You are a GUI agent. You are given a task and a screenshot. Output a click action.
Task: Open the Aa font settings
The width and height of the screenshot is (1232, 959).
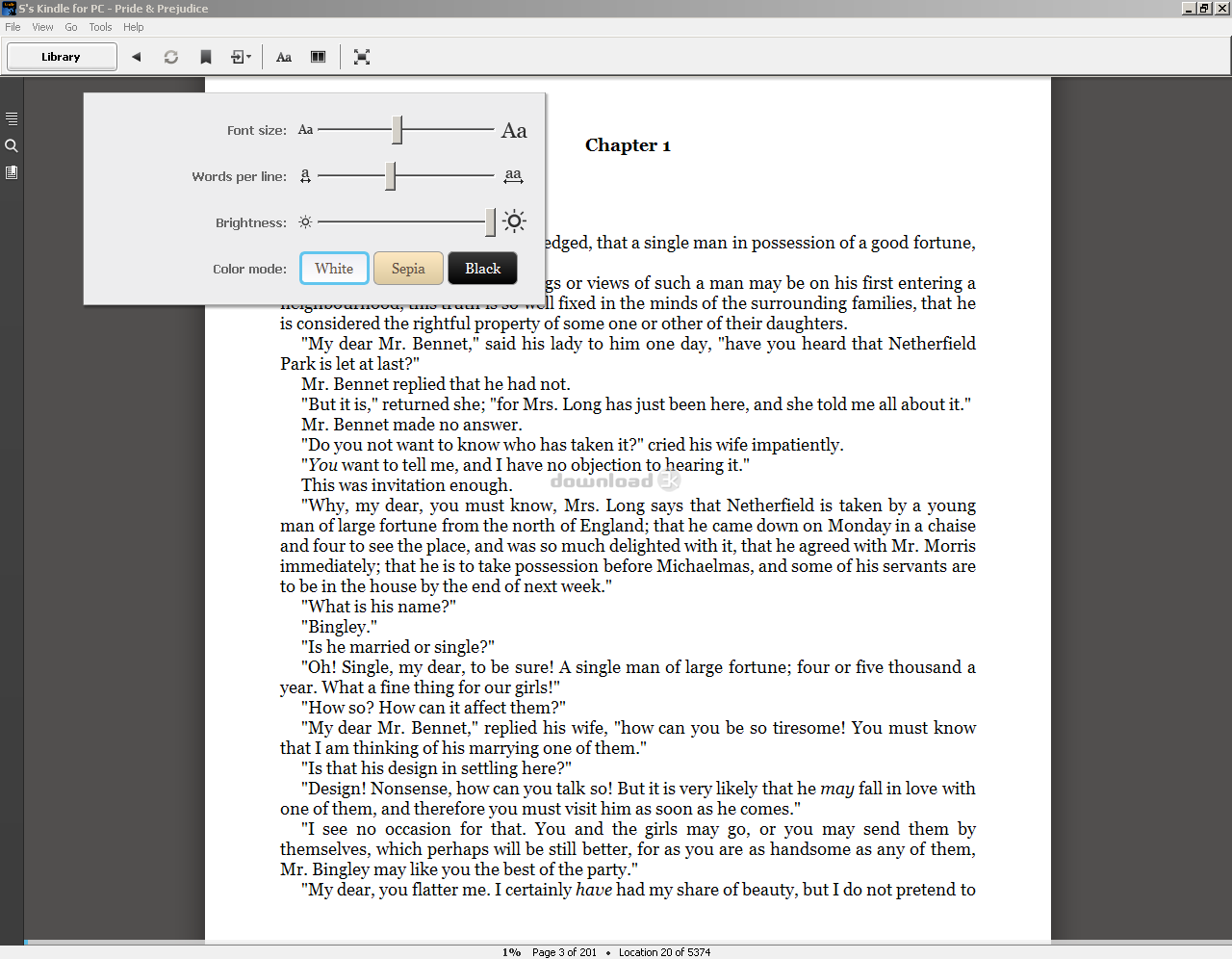pos(284,57)
